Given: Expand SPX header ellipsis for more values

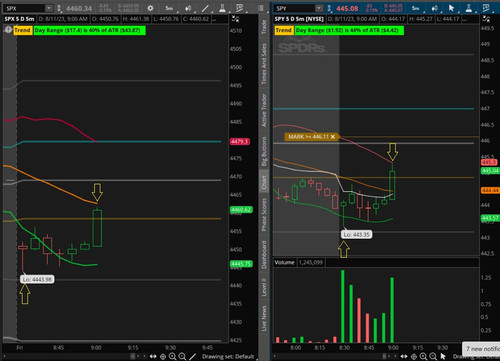Looking at the screenshot, I should (x=214, y=19).
